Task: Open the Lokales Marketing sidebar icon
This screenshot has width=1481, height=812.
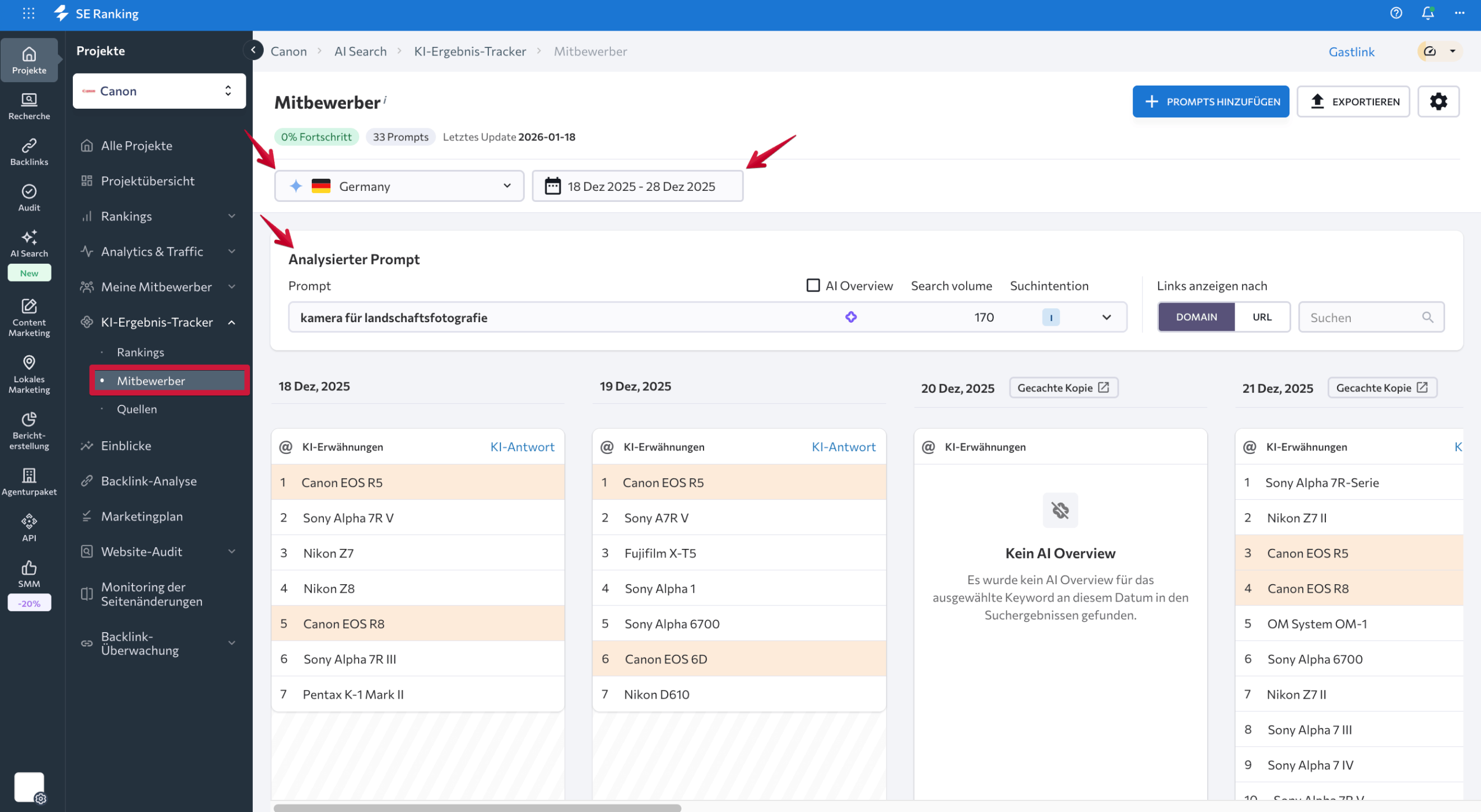Action: coord(29,374)
